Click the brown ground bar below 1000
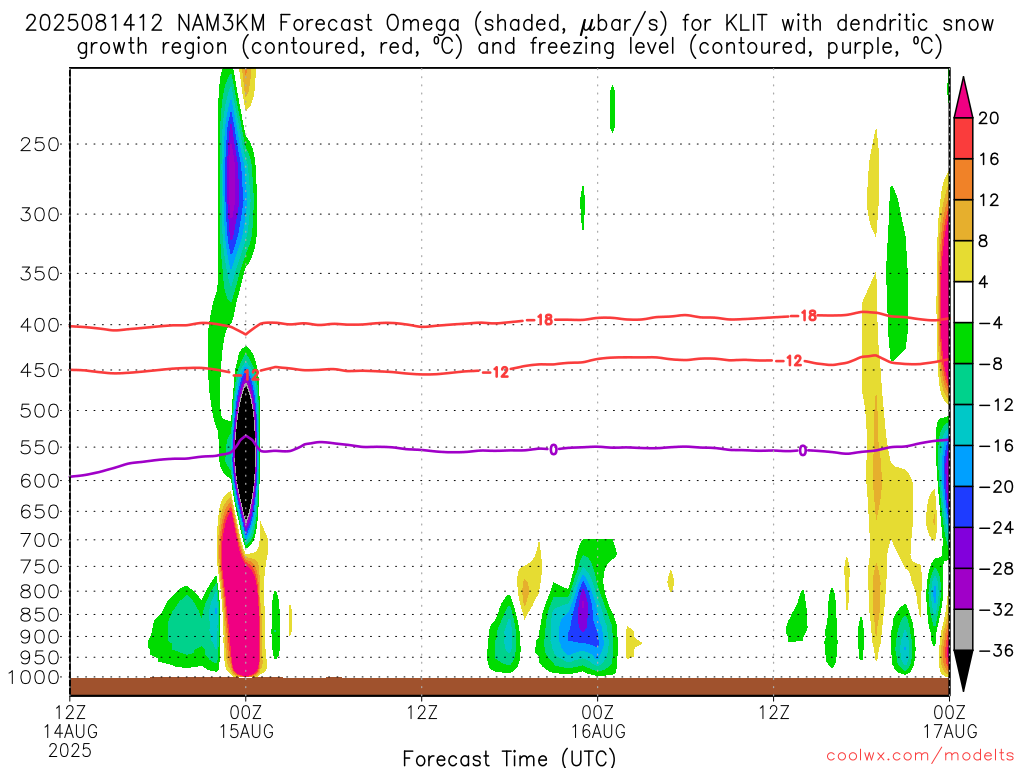The height and width of the screenshot is (768, 1024). (x=509, y=686)
